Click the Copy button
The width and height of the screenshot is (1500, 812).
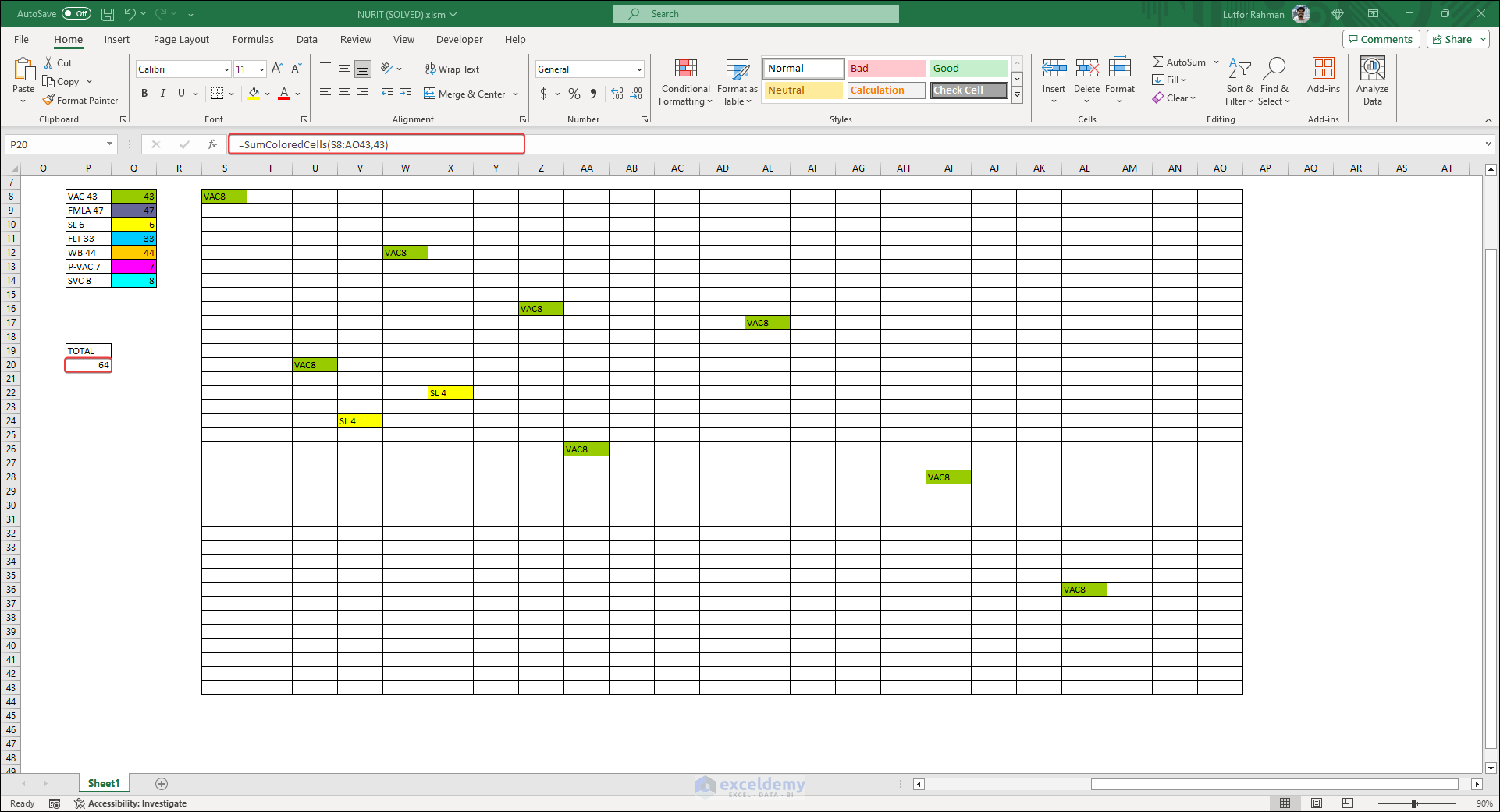pyautogui.click(x=62, y=82)
